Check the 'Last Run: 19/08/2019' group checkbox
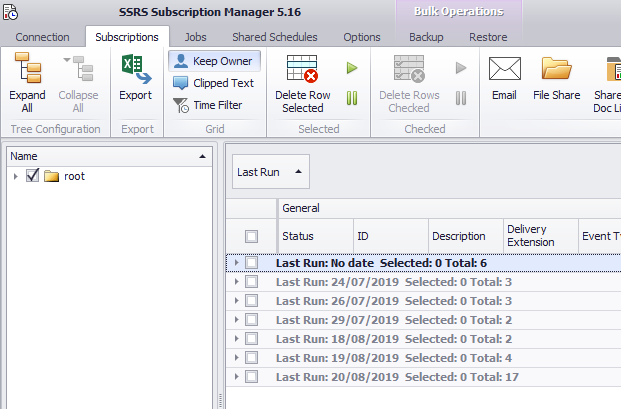621x409 pixels. click(x=251, y=358)
